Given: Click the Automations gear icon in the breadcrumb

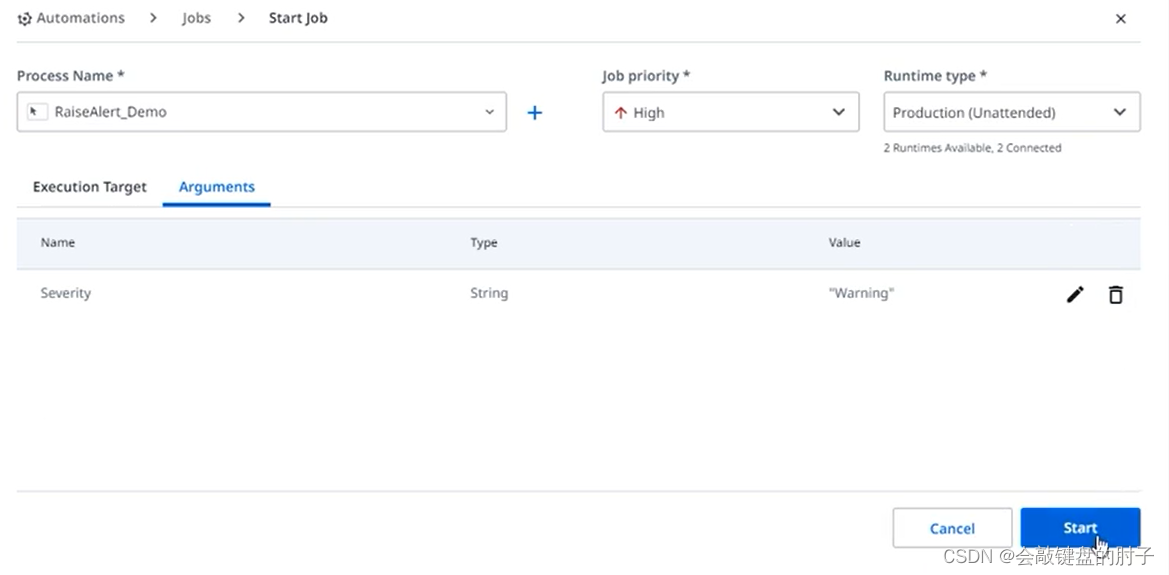Looking at the screenshot, I should (25, 19).
